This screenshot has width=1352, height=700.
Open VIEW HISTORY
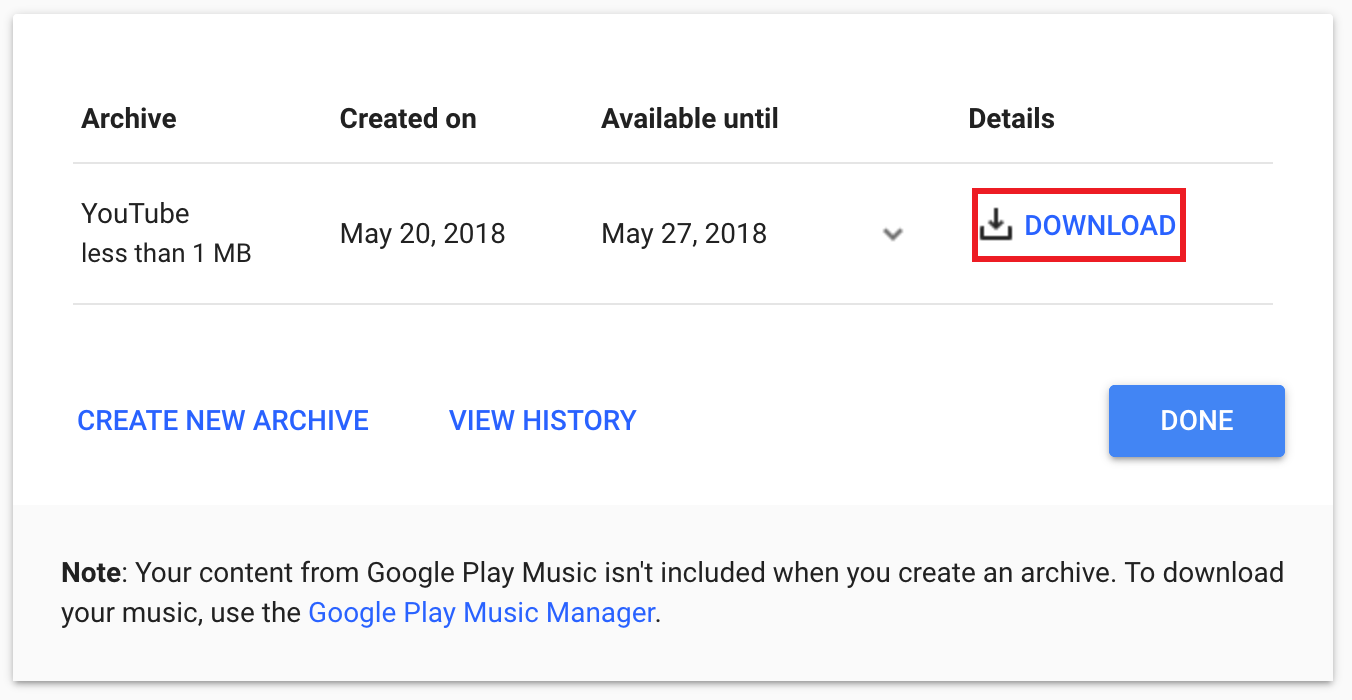click(543, 420)
